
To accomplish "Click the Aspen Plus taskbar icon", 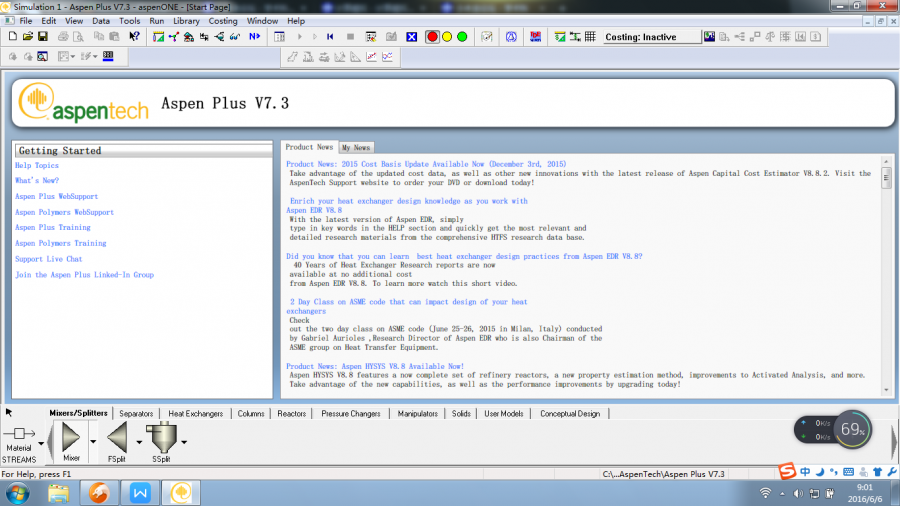I will (x=181, y=493).
